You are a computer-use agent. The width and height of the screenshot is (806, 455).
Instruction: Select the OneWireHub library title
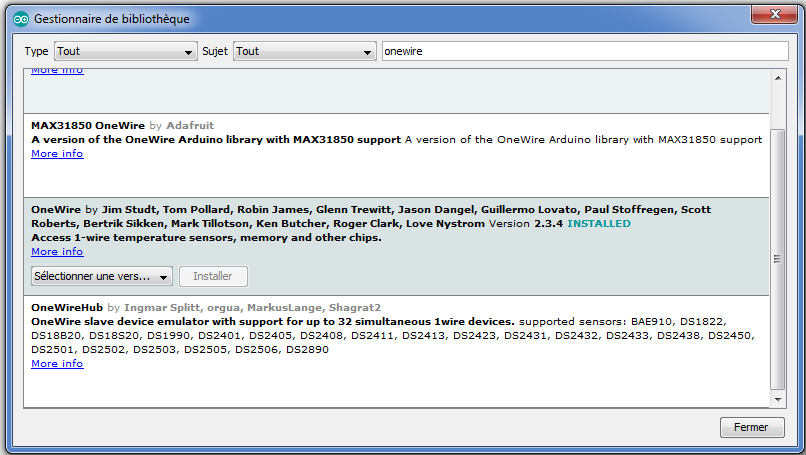click(67, 307)
